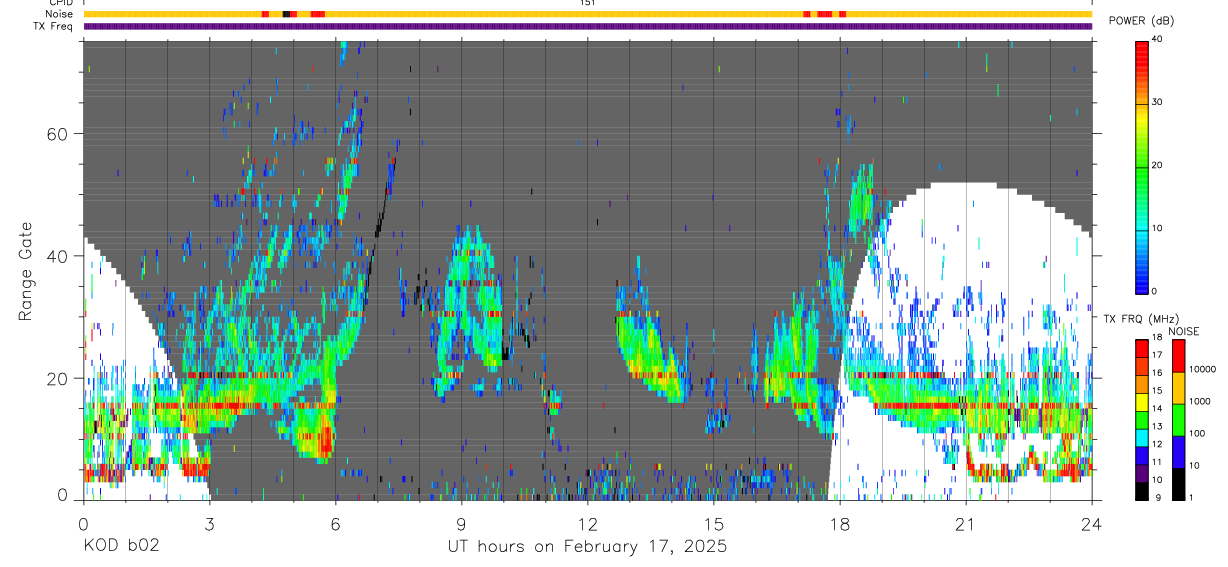Click x-axis tick label '9'

tap(462, 524)
